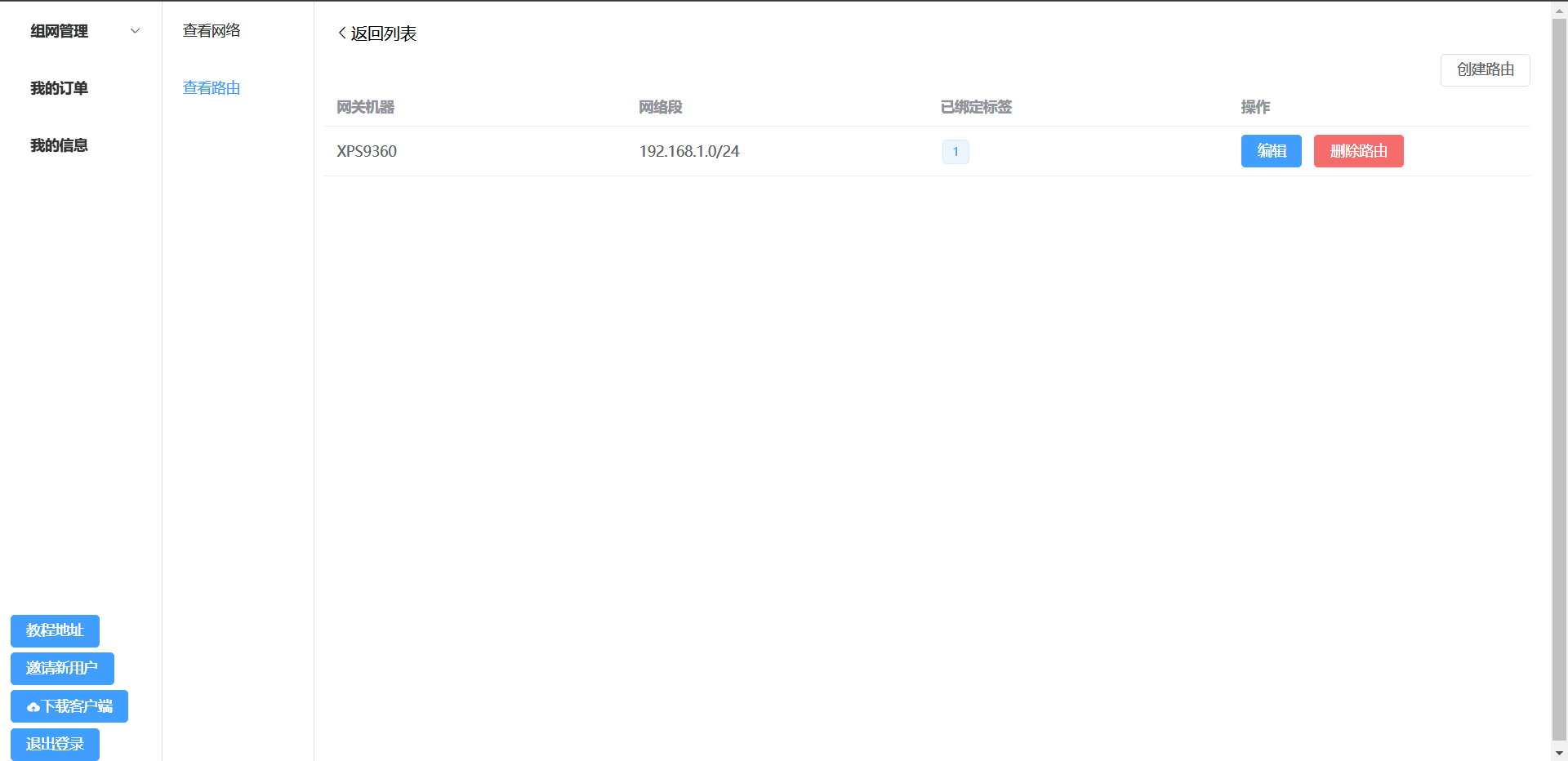1568x761 pixels.
Task: Click 删除路由 for XPS9360 route
Action: pyautogui.click(x=1358, y=151)
